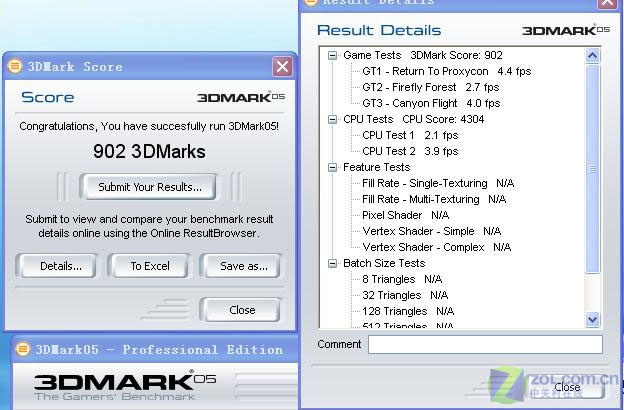Select Fill Rate - Multi-Texturing row
The height and width of the screenshot is (410, 624).
tap(434, 199)
